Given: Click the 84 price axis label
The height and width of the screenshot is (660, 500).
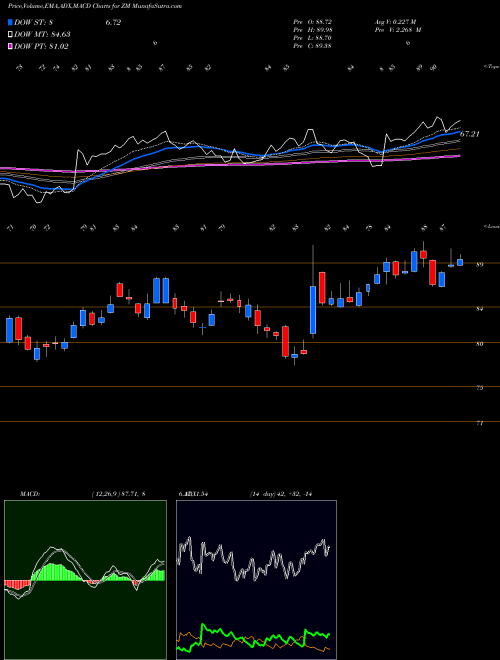Looking at the screenshot, I should click(x=479, y=309).
